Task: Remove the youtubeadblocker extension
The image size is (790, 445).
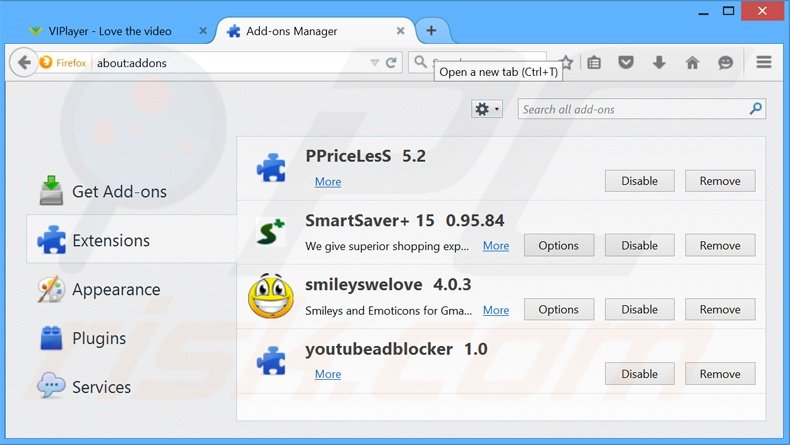Action: pos(720,374)
